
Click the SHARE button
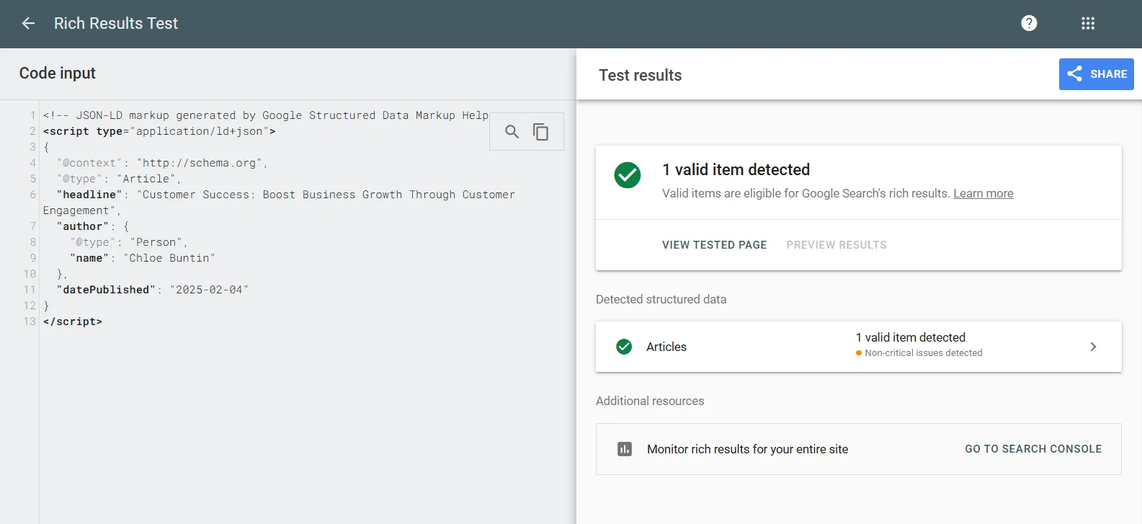pos(1096,74)
